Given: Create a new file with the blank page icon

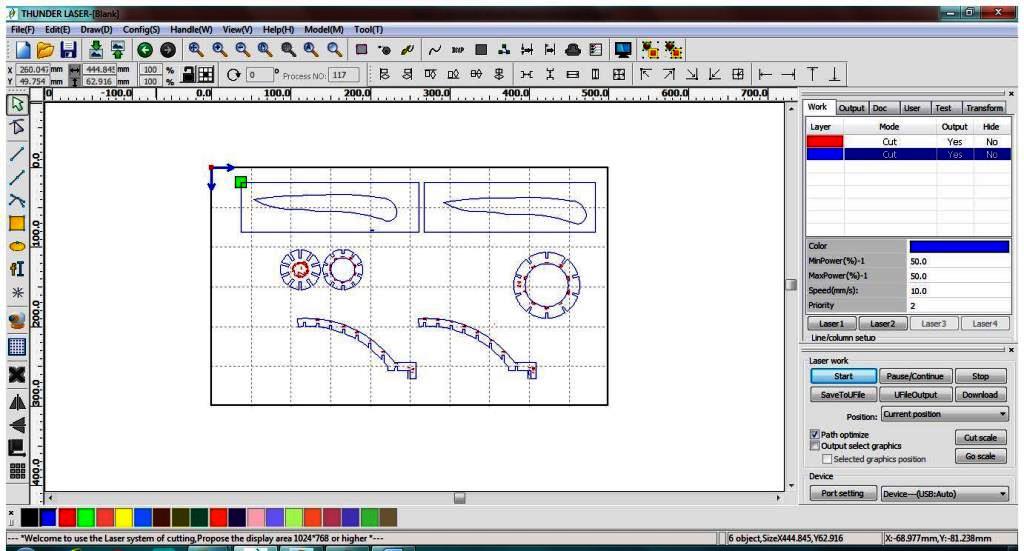Looking at the screenshot, I should pyautogui.click(x=23, y=50).
